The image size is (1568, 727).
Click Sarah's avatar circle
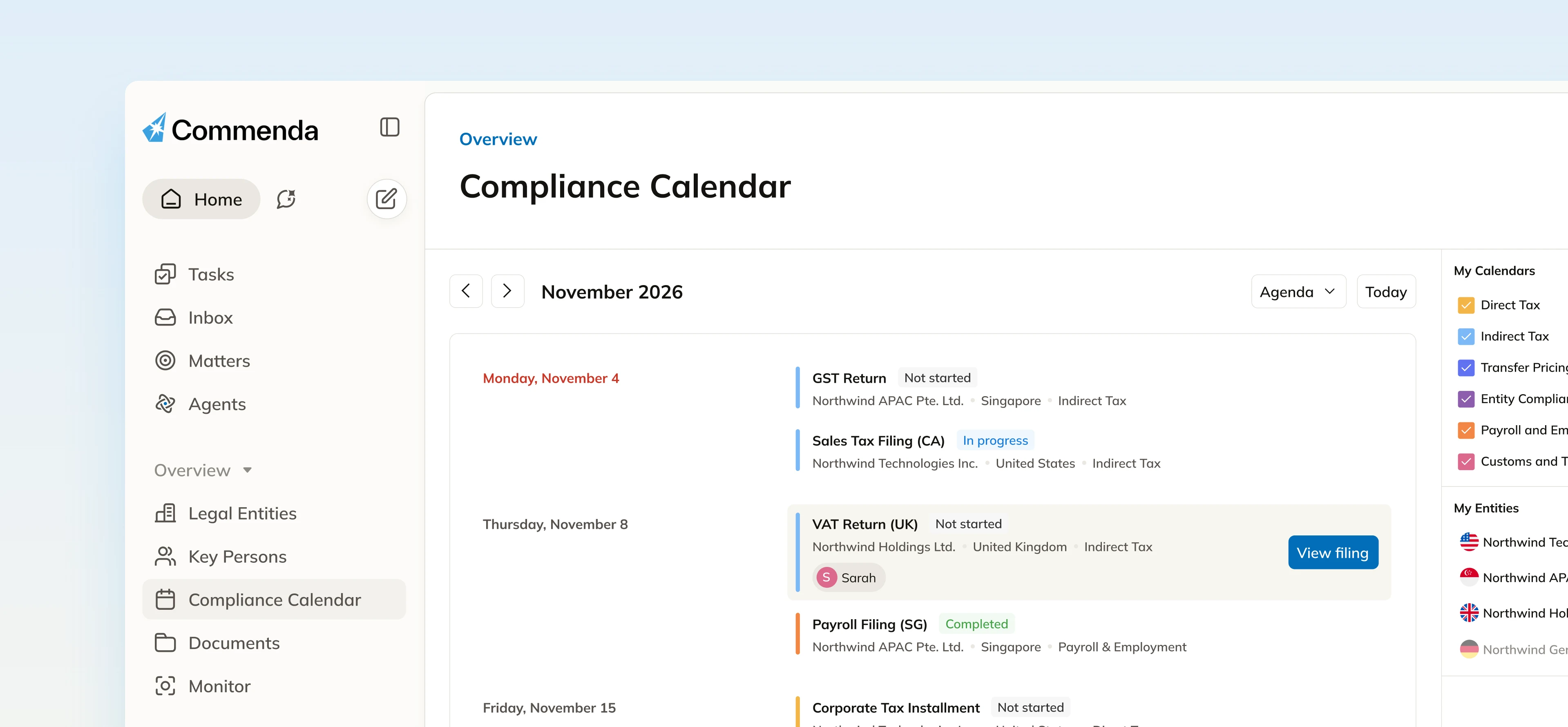826,578
